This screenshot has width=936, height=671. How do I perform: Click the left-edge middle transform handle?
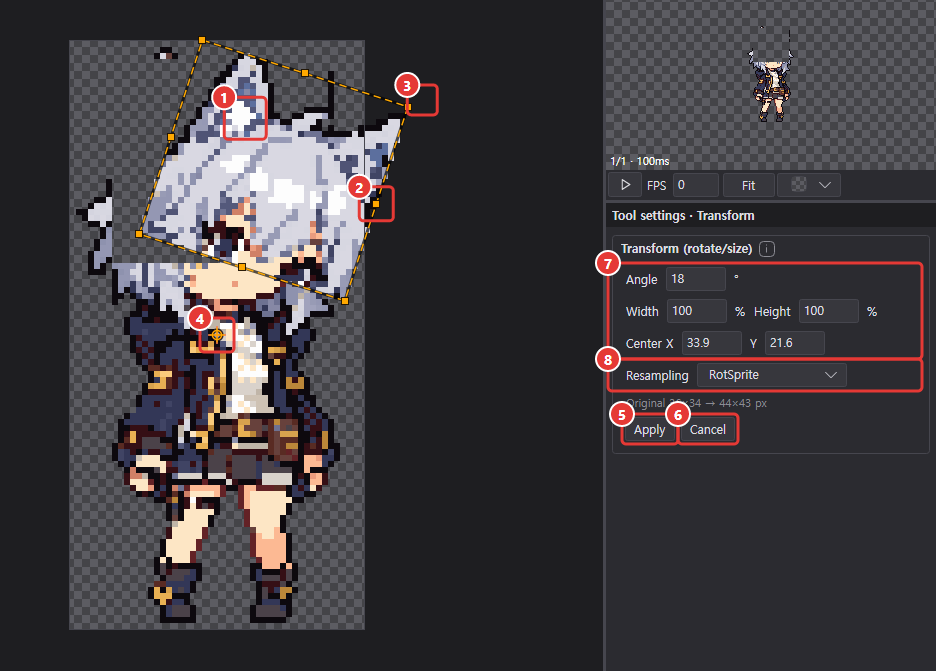pos(171,137)
